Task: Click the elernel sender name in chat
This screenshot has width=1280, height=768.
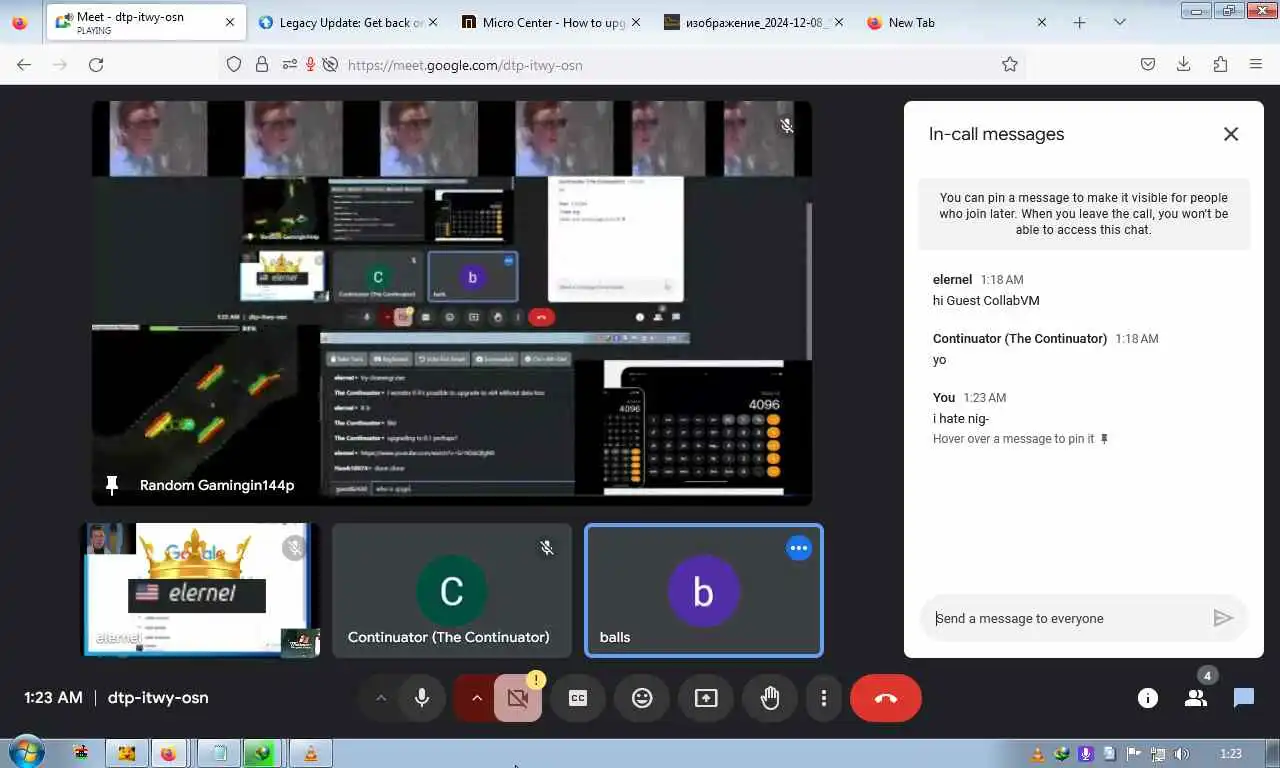Action: point(952,280)
